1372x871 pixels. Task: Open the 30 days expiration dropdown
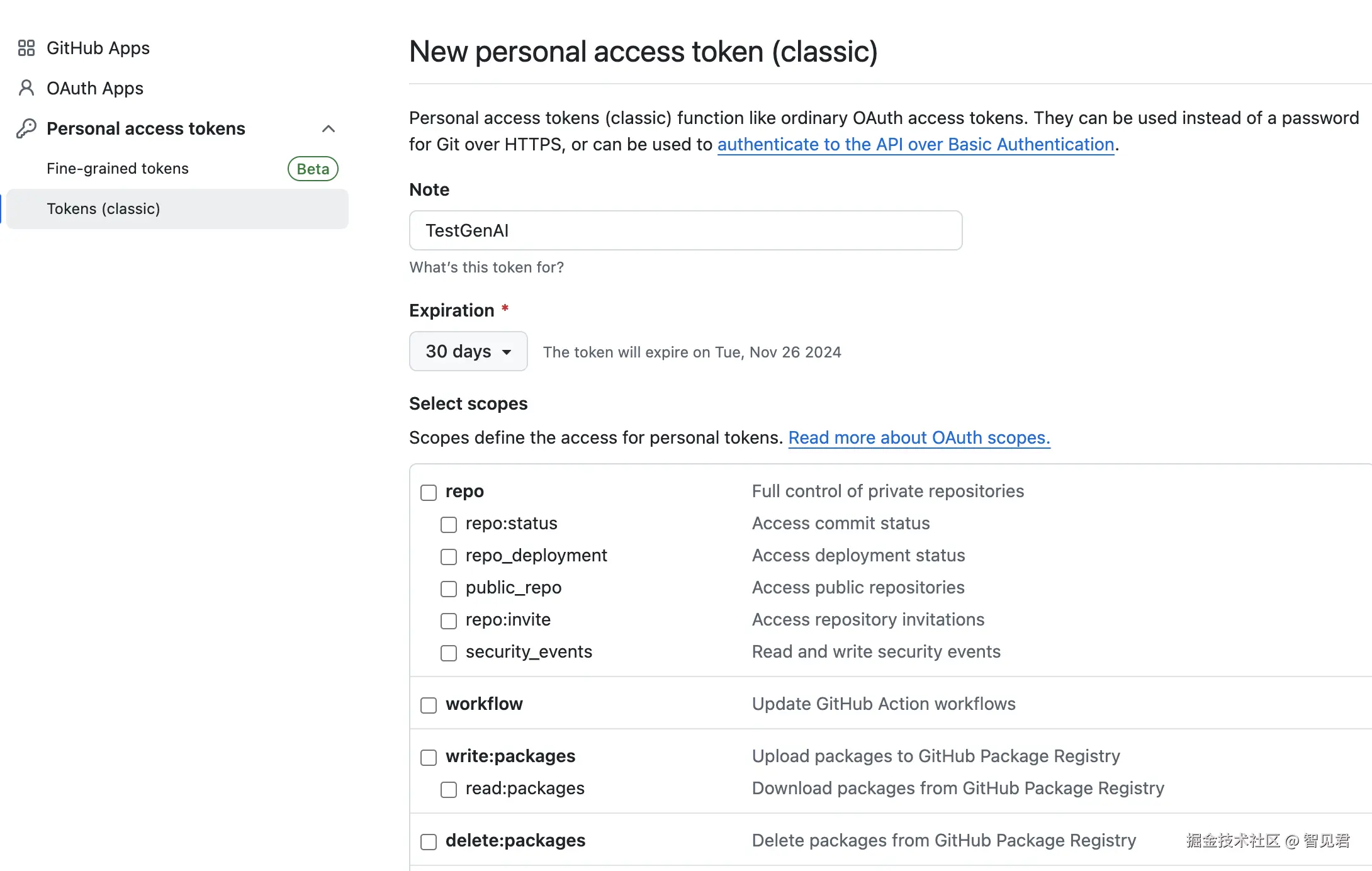[468, 351]
